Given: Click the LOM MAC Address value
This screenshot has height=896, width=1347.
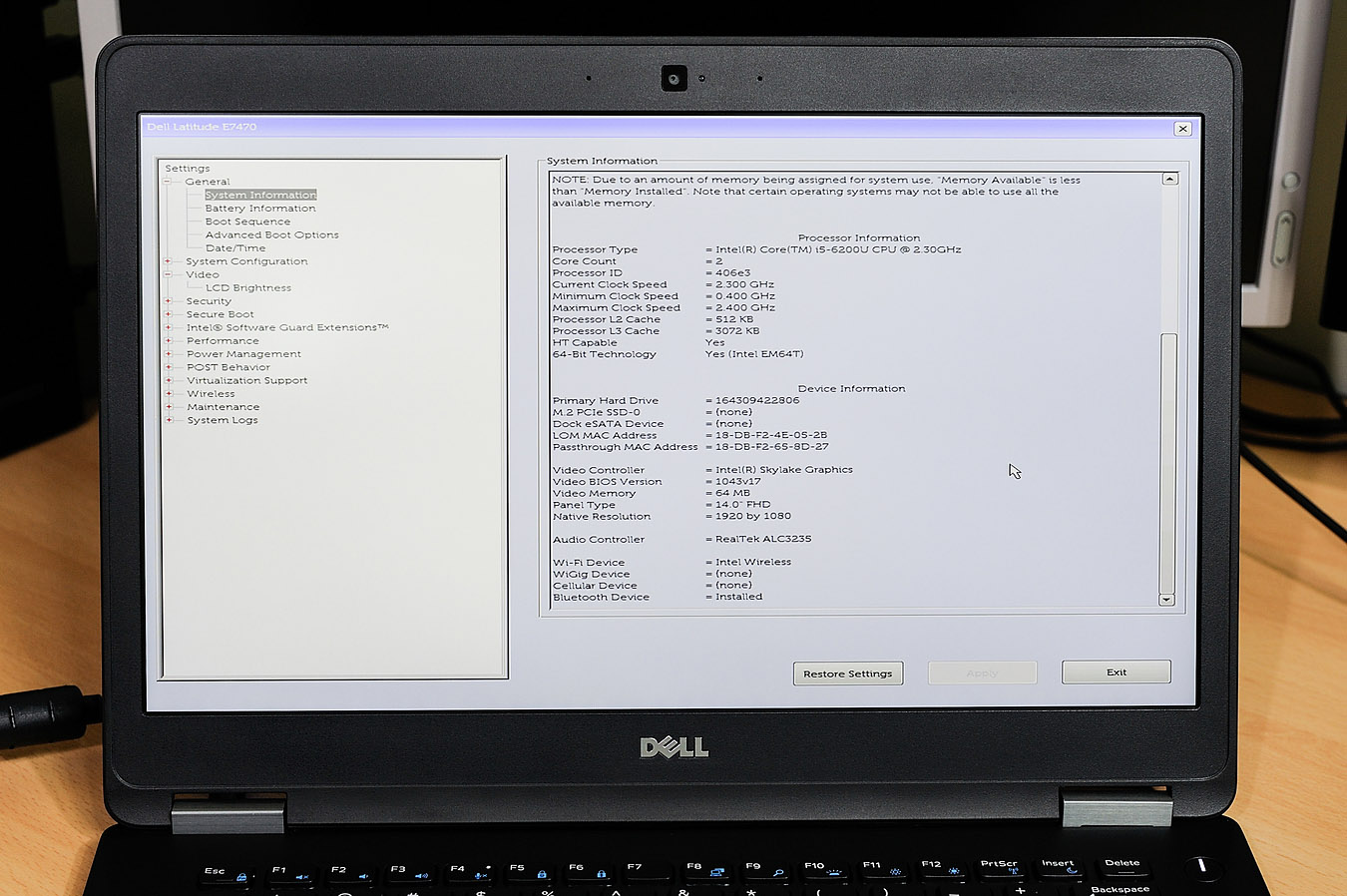Looking at the screenshot, I should point(771,435).
